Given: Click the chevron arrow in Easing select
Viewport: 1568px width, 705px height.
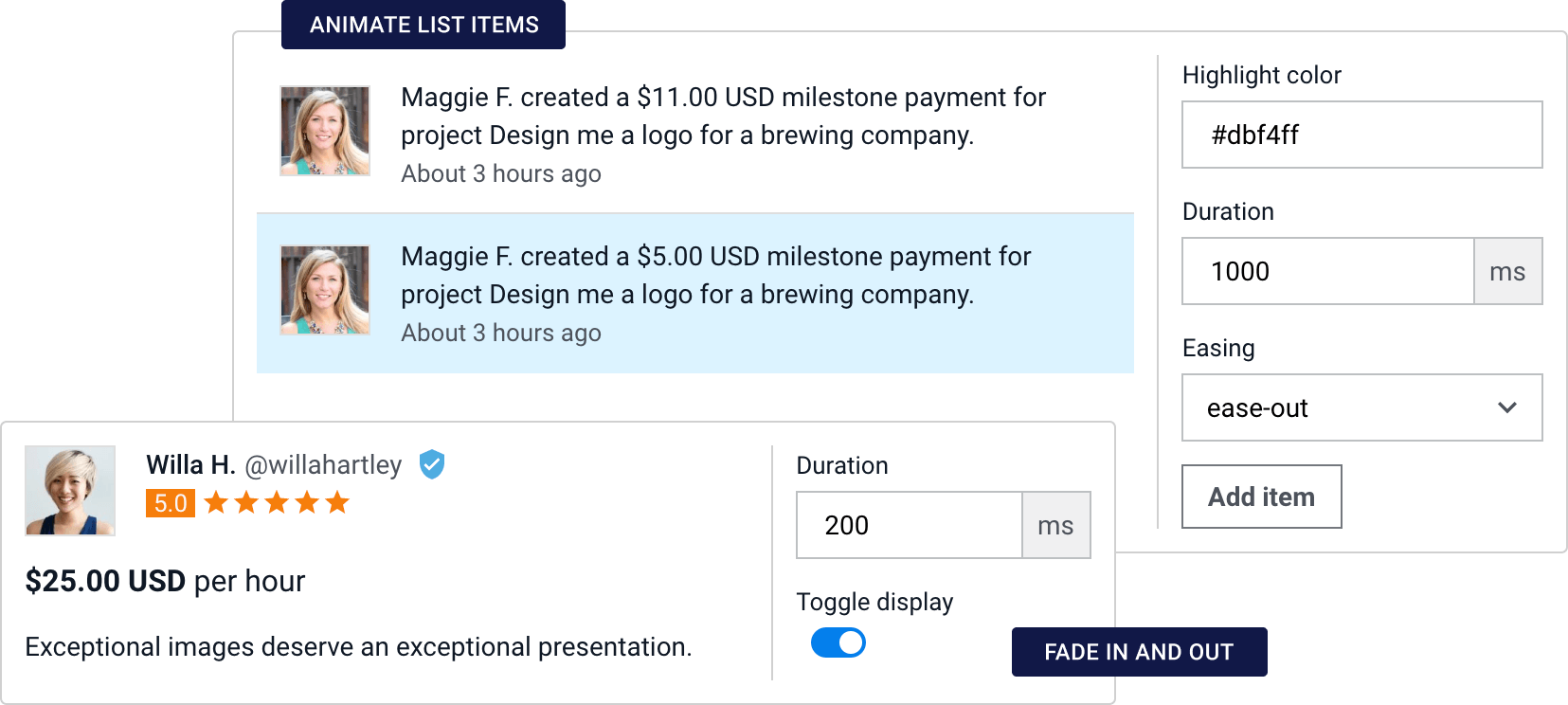Looking at the screenshot, I should point(1507,407).
